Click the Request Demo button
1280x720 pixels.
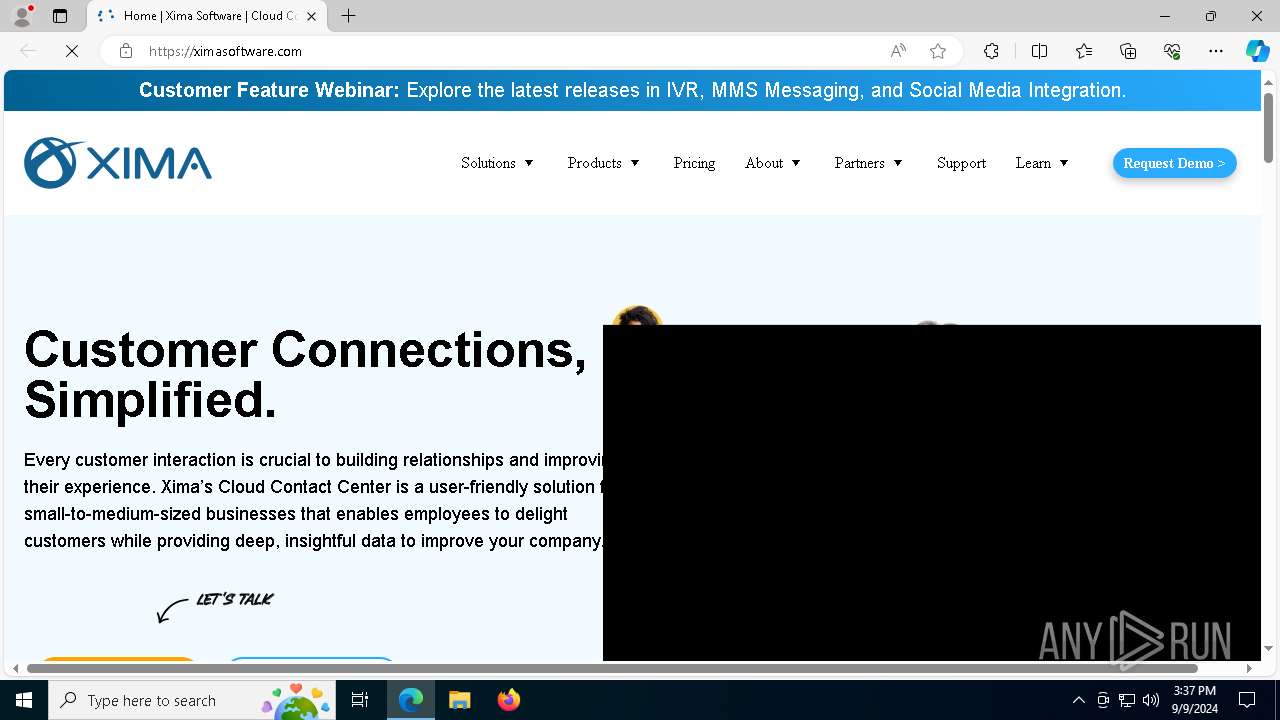1174,163
